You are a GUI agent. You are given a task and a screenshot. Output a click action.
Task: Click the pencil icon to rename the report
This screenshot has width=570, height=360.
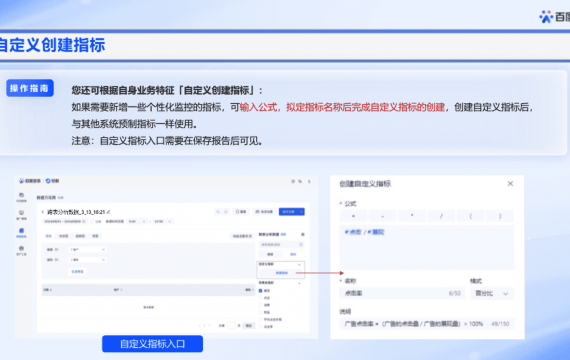click(108, 212)
